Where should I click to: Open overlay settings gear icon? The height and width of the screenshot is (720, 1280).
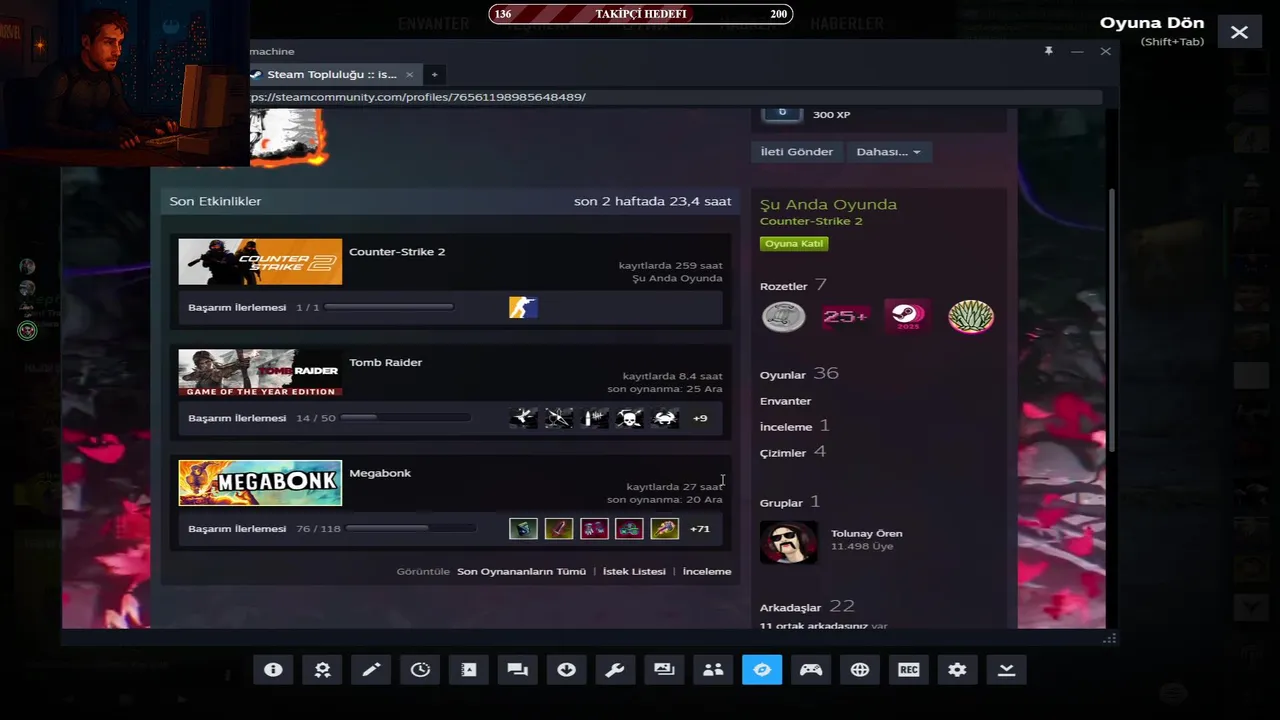pos(957,670)
